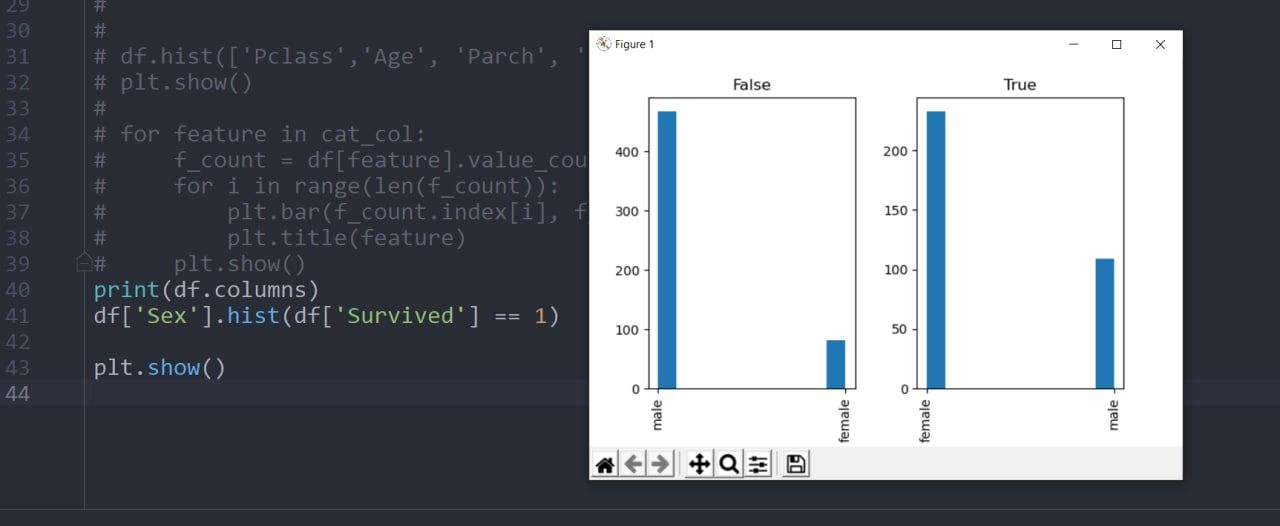Click line number 41 in the editor gutter
The width and height of the screenshot is (1280, 526).
tap(17, 316)
